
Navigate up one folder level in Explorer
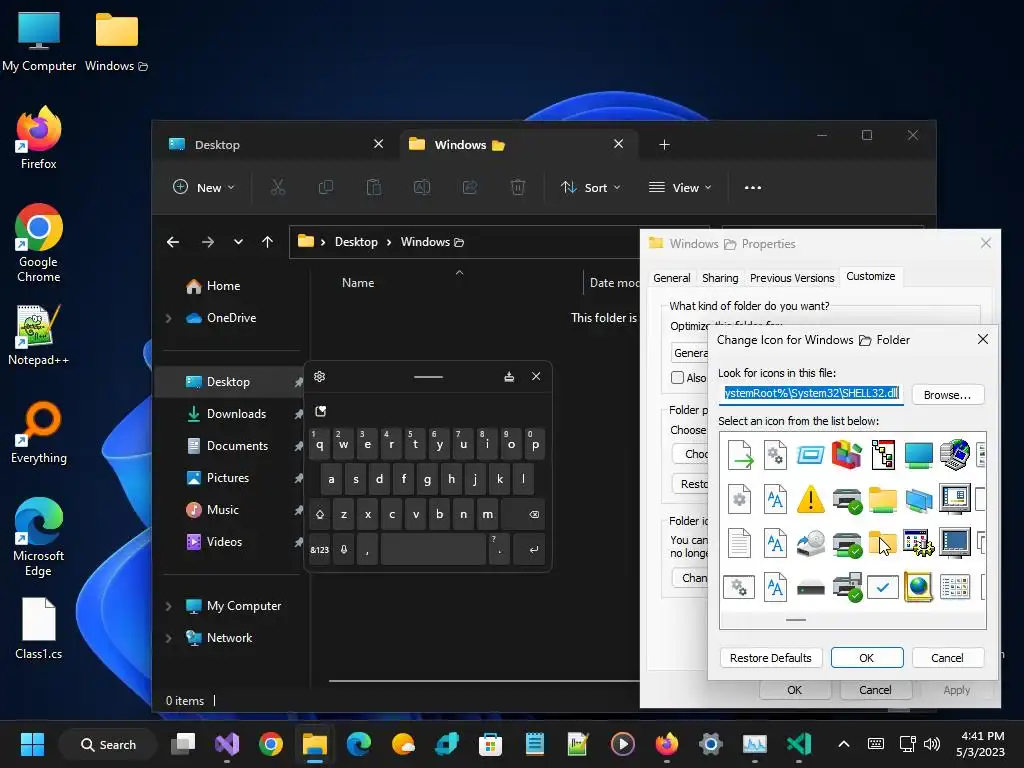click(267, 242)
